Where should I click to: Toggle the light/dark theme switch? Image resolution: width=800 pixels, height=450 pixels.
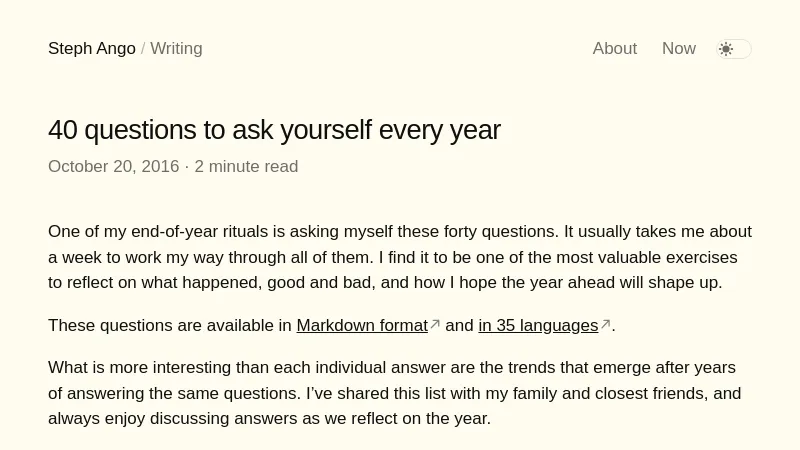[734, 49]
